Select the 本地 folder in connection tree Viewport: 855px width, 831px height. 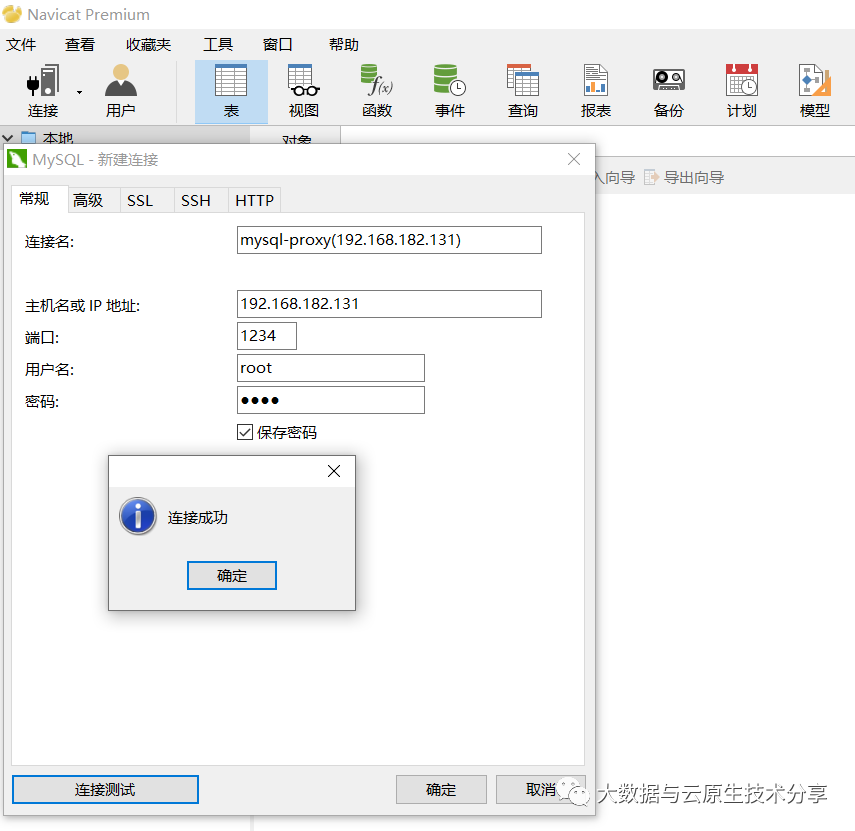point(47,138)
